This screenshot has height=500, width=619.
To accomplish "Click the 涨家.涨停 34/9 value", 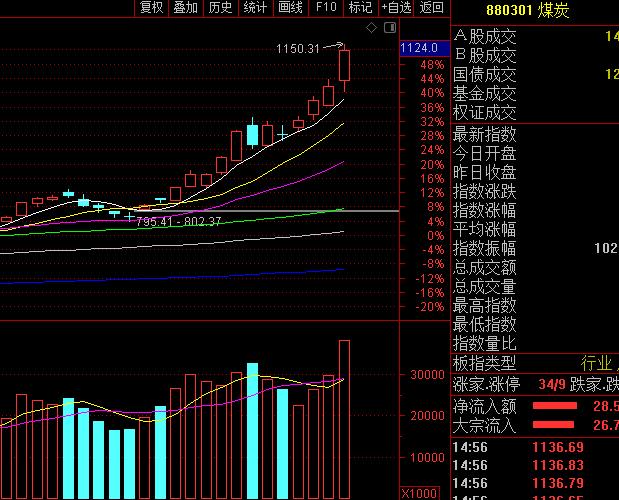I will click(551, 384).
